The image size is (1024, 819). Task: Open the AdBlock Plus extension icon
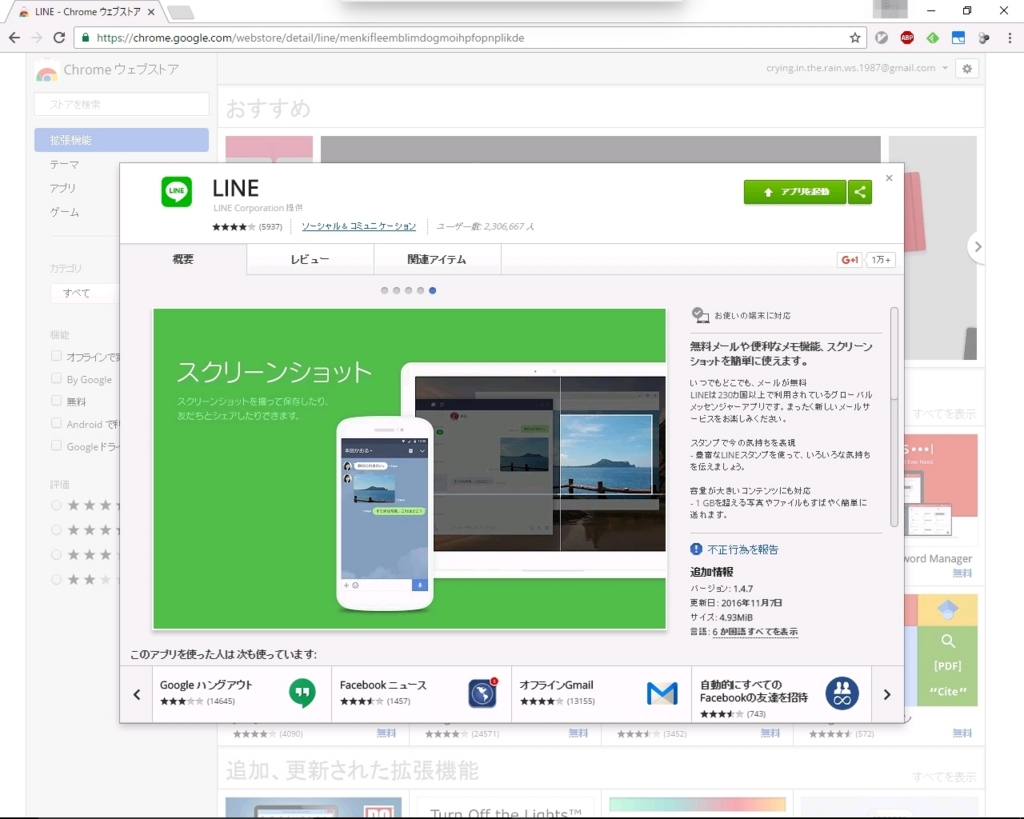(x=907, y=38)
